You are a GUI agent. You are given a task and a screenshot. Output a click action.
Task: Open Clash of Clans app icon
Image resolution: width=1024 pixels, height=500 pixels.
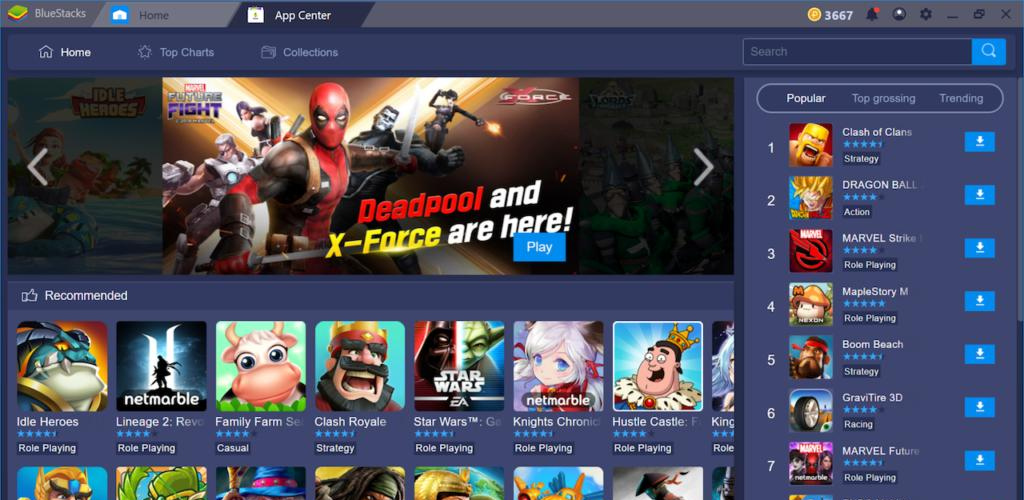tap(810, 145)
